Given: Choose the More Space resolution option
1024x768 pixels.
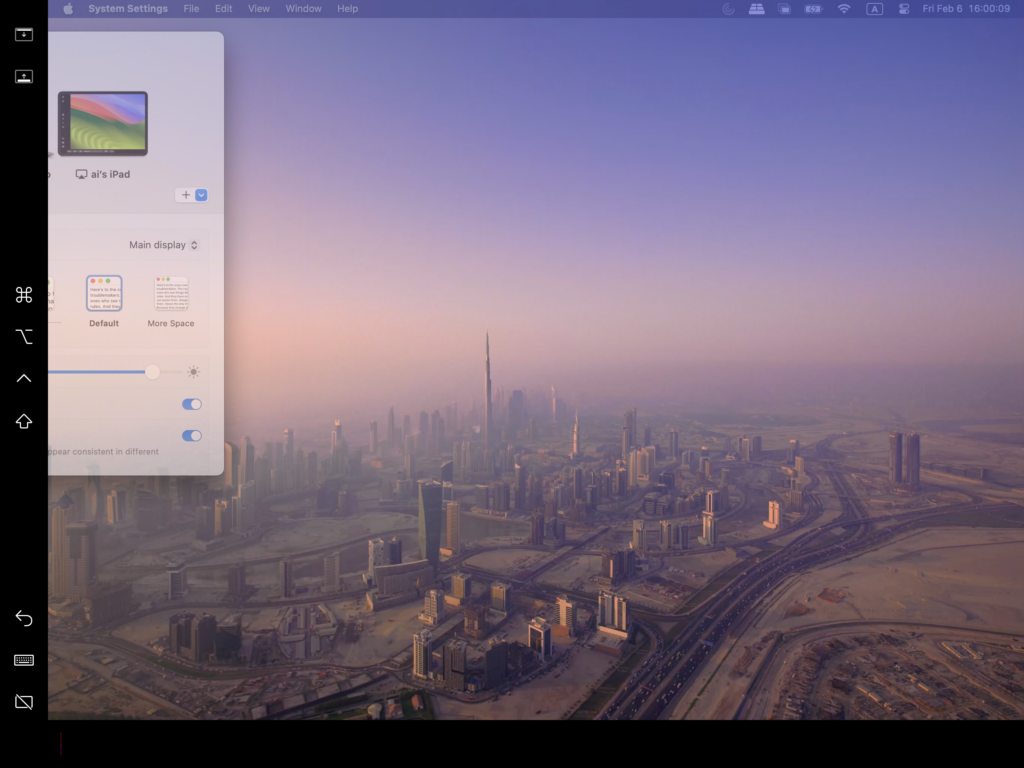Looking at the screenshot, I should pyautogui.click(x=171, y=294).
